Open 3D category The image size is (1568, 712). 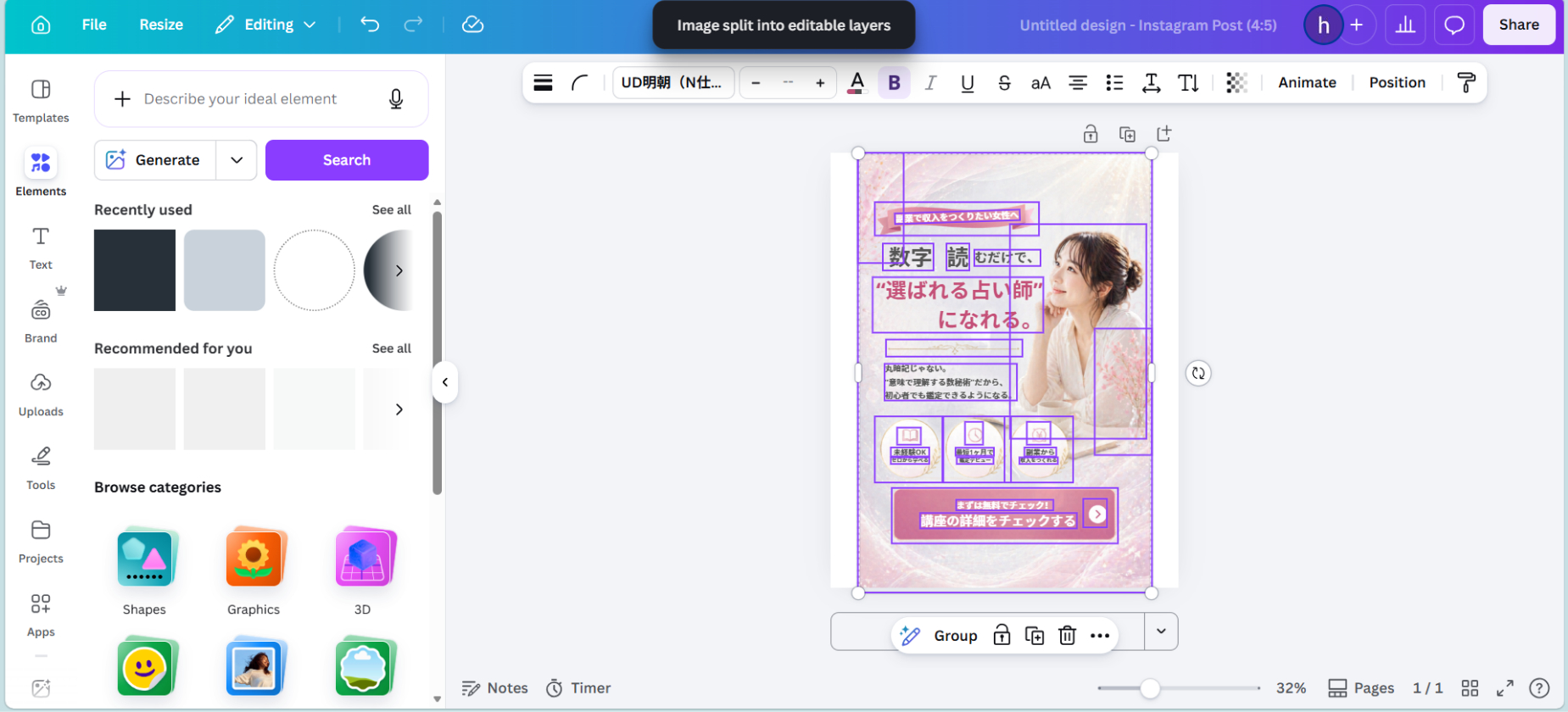[x=362, y=572]
